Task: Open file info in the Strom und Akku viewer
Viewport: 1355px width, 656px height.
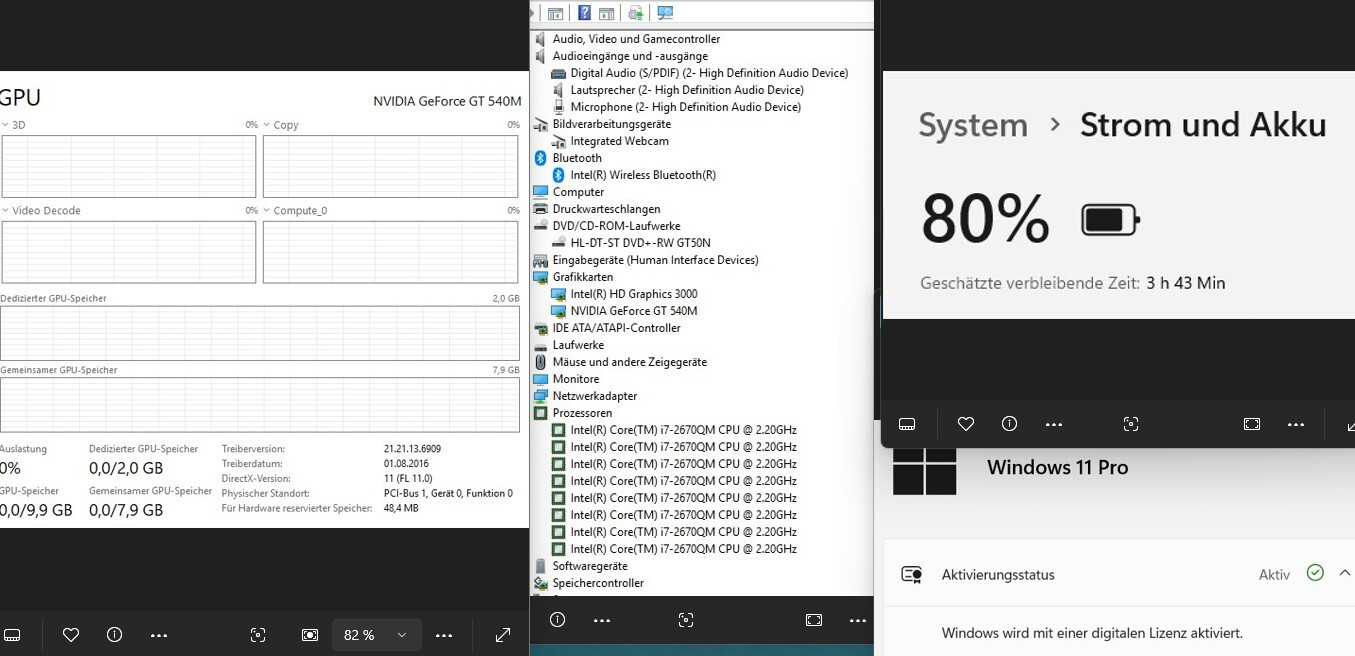Action: 1009,424
